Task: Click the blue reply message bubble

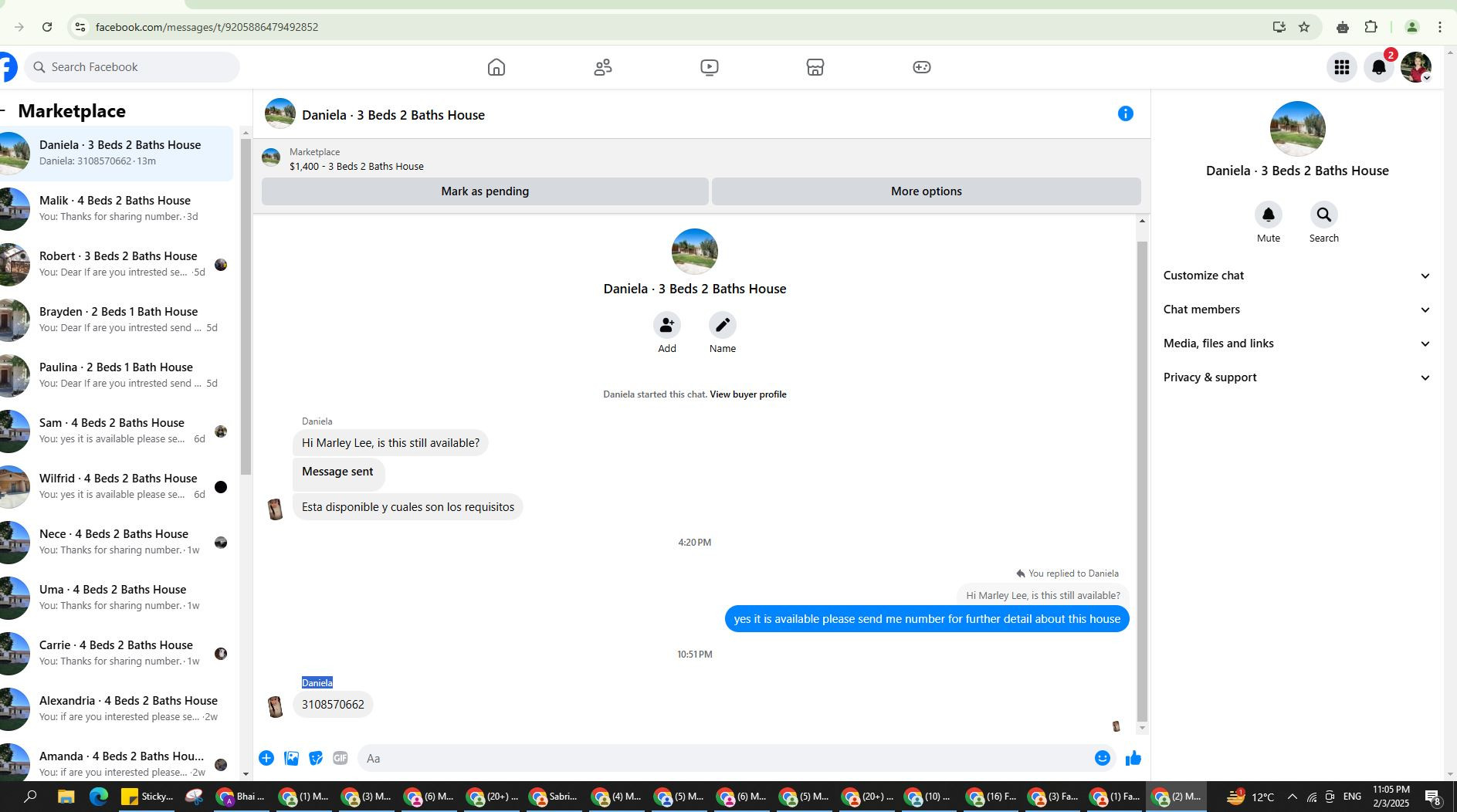Action: 927,619
